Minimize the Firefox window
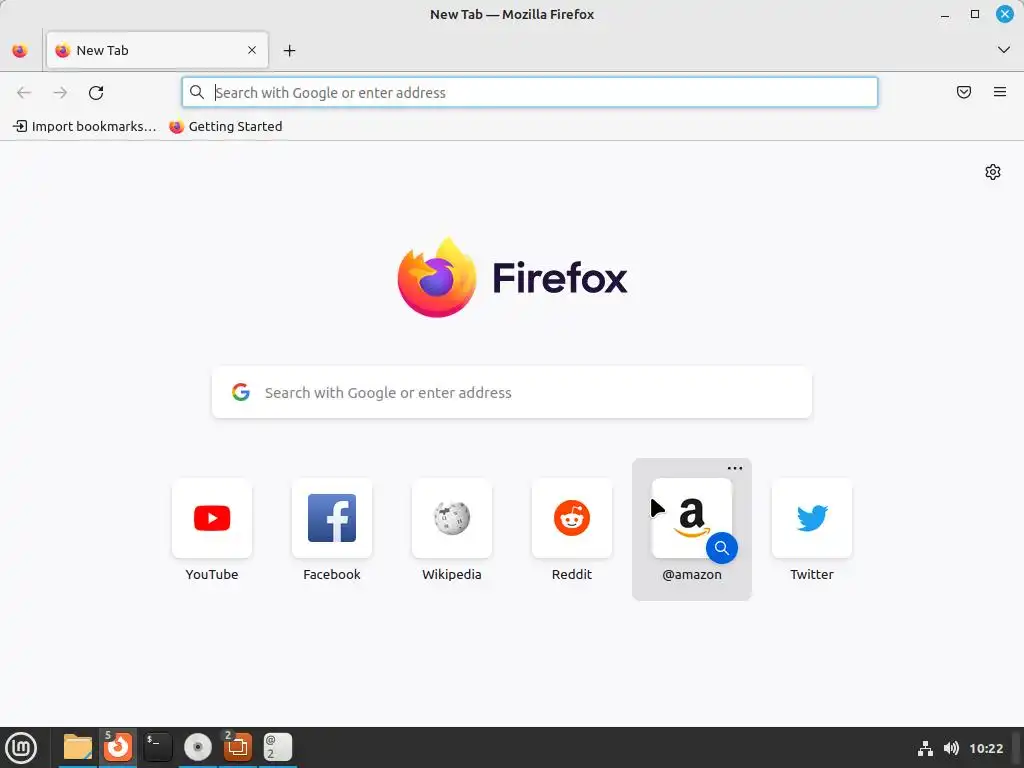Image resolution: width=1024 pixels, height=768 pixels. tap(945, 14)
